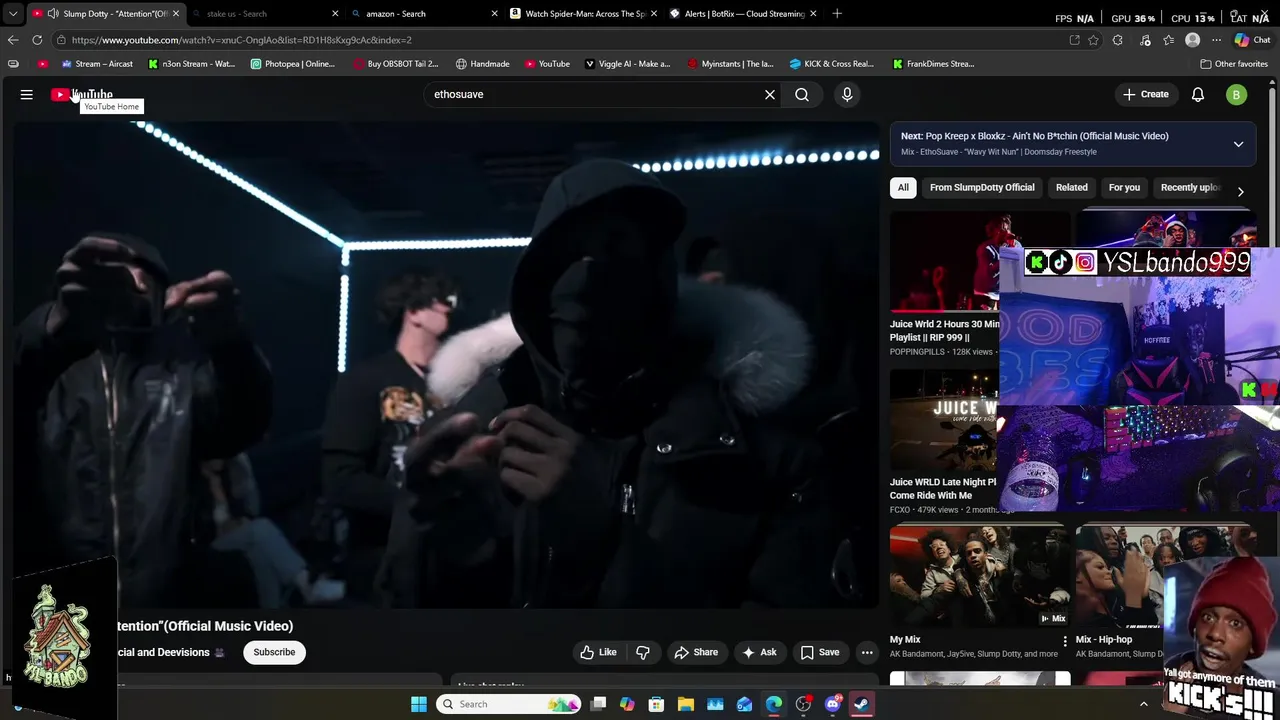Open 'KICK & Cross Real...' bookmark
Viewport: 1280px width, 720px height.
coord(832,64)
